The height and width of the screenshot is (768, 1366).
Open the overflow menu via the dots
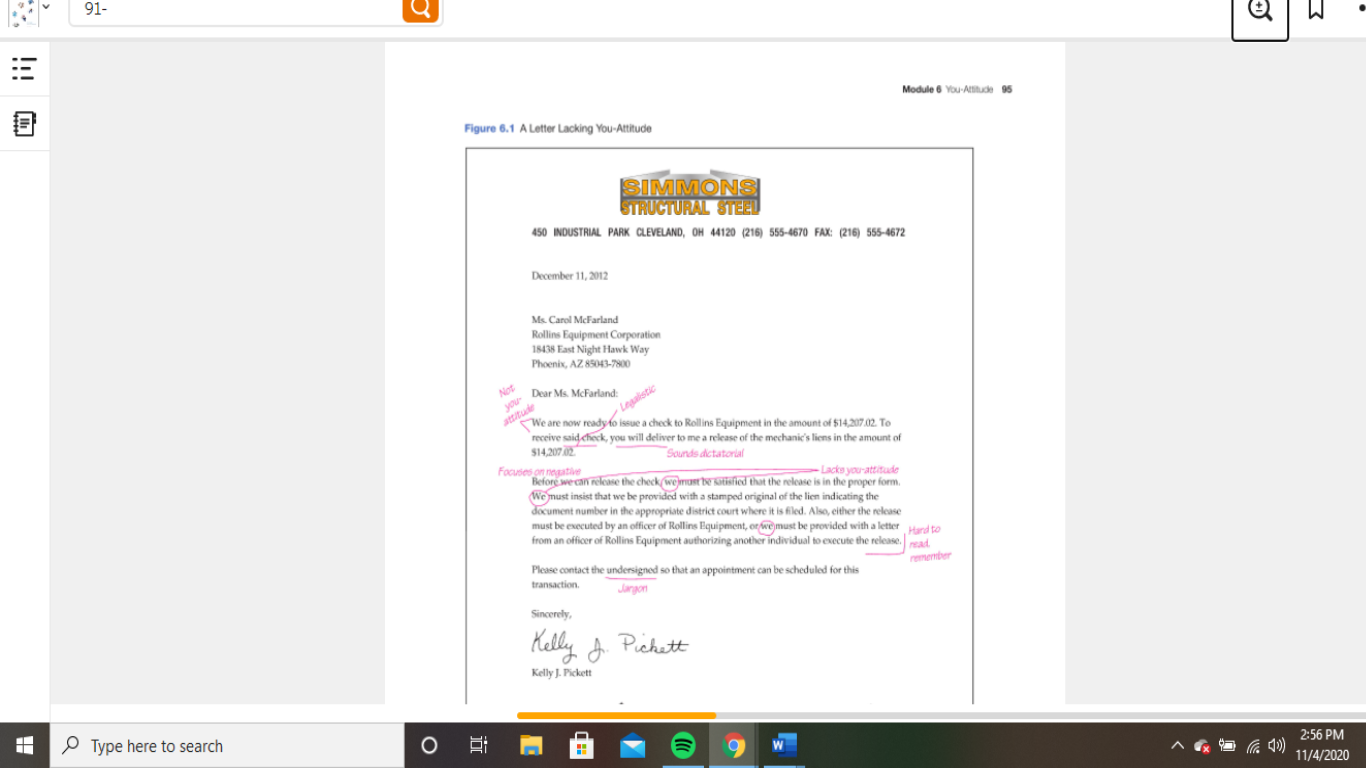click(1361, 8)
